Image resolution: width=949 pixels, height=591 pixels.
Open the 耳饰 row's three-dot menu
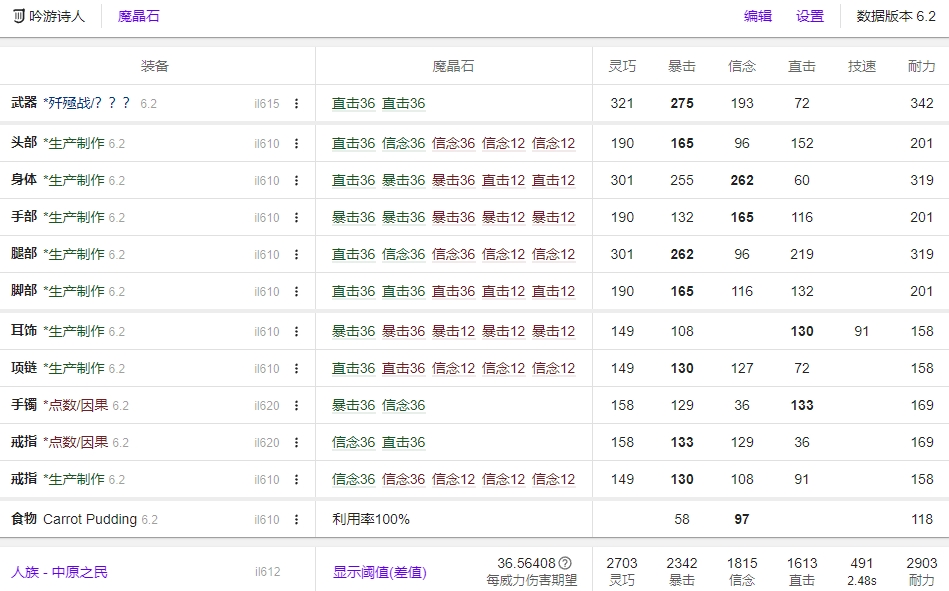(294, 330)
